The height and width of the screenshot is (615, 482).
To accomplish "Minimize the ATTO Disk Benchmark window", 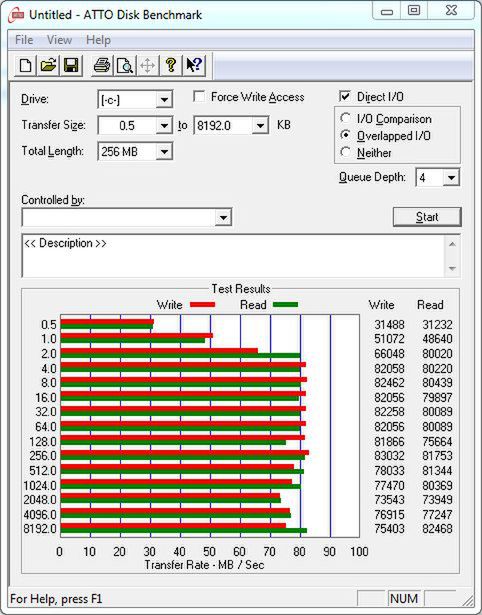I will pos(387,11).
